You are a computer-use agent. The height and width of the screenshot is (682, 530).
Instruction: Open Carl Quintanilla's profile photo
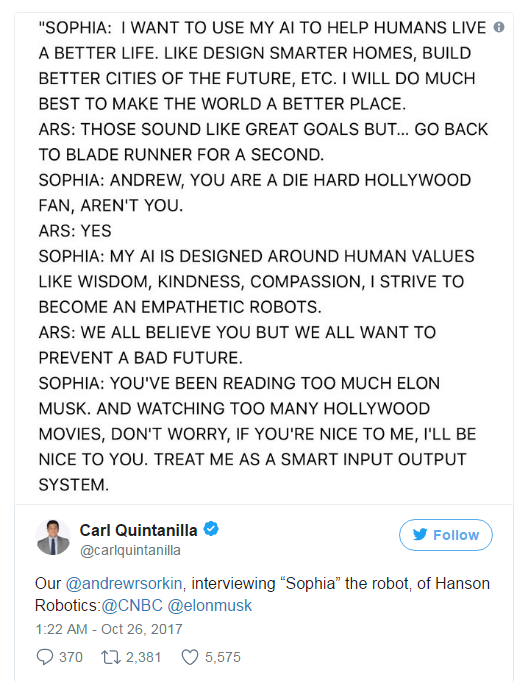[53, 537]
